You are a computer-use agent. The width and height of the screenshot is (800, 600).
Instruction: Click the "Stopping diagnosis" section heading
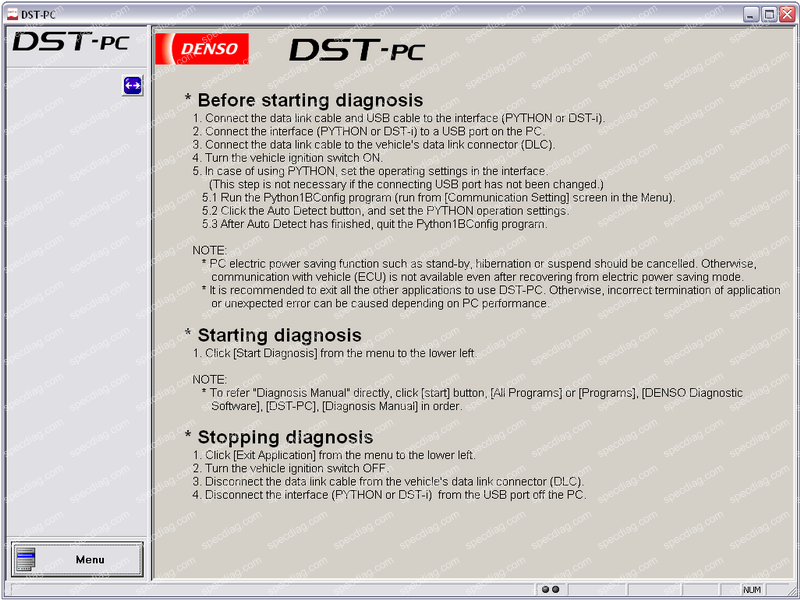(285, 438)
